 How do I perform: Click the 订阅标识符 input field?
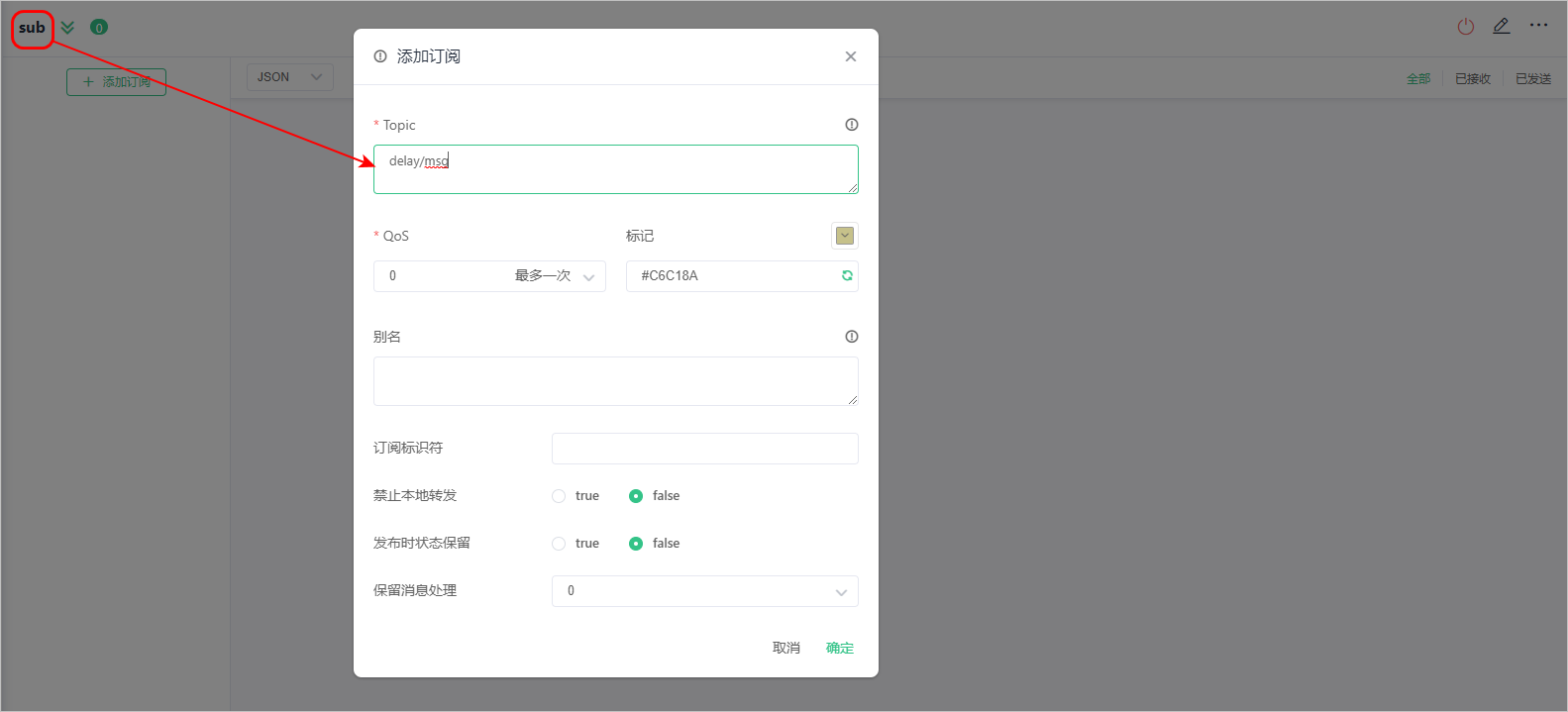tap(705, 449)
